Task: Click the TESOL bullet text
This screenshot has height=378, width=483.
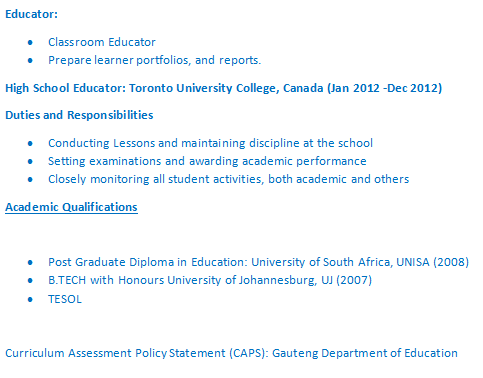Action: 65,299
